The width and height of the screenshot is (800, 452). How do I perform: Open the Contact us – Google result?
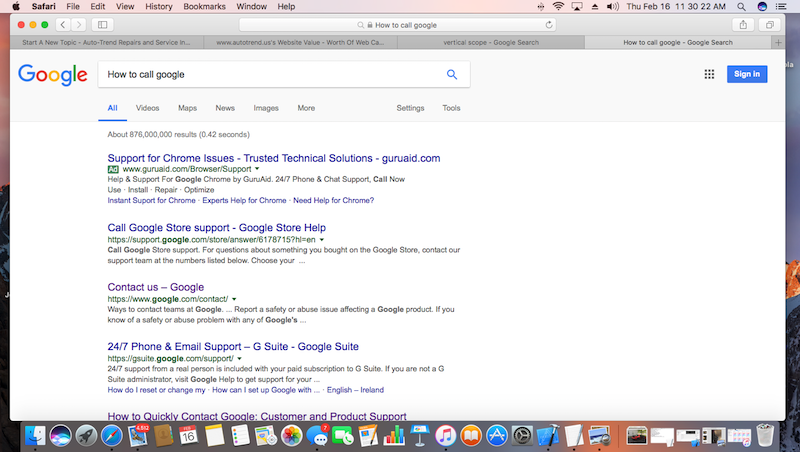click(156, 287)
